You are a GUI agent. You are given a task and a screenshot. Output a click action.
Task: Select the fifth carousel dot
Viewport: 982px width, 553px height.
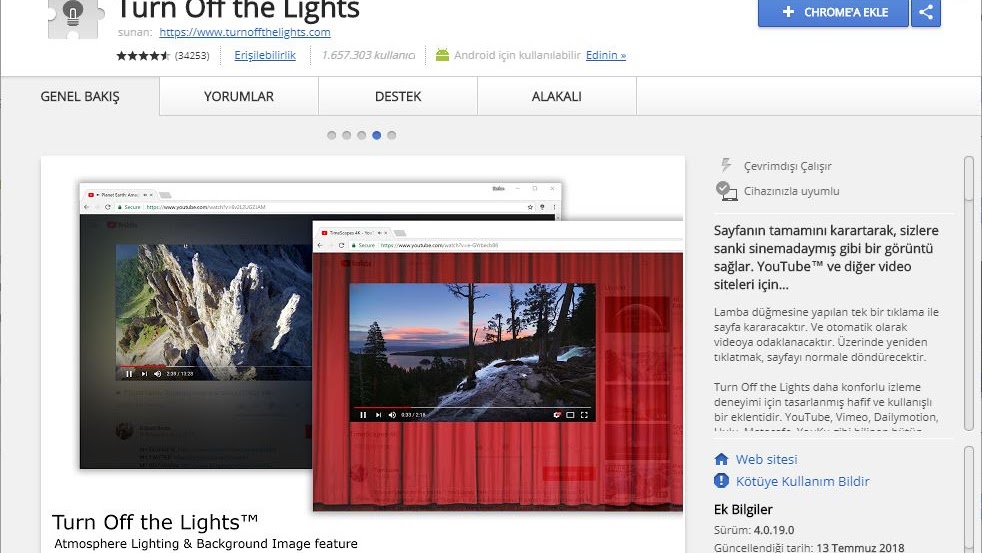(x=391, y=135)
